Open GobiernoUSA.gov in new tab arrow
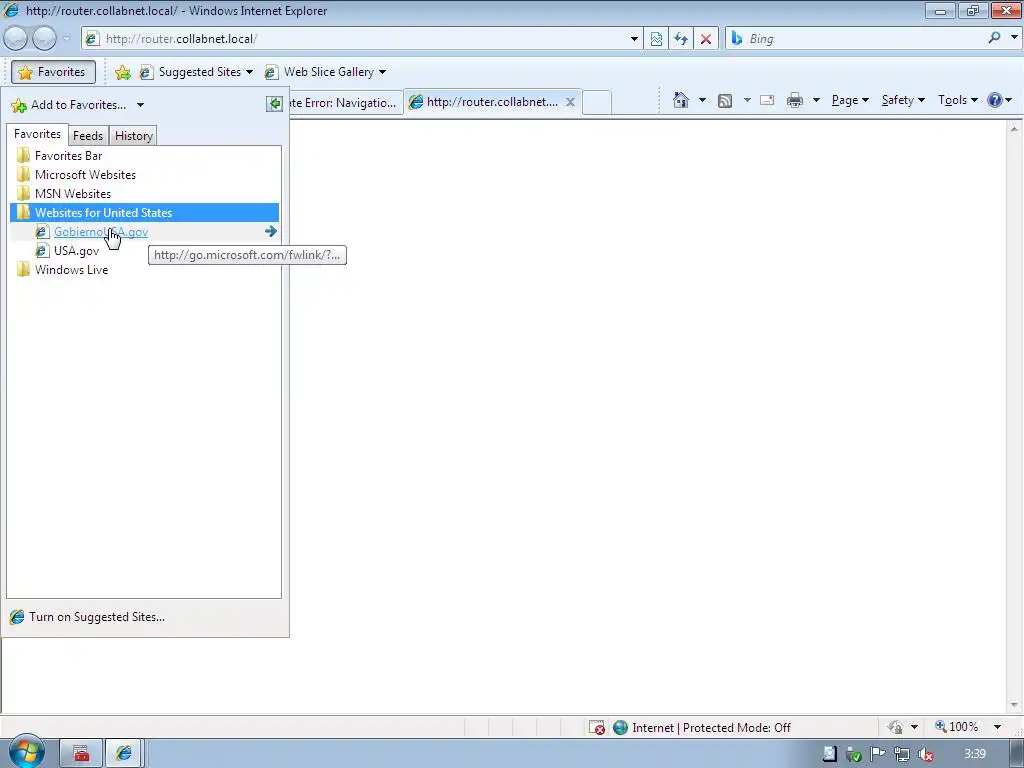The width and height of the screenshot is (1024, 768). [270, 231]
